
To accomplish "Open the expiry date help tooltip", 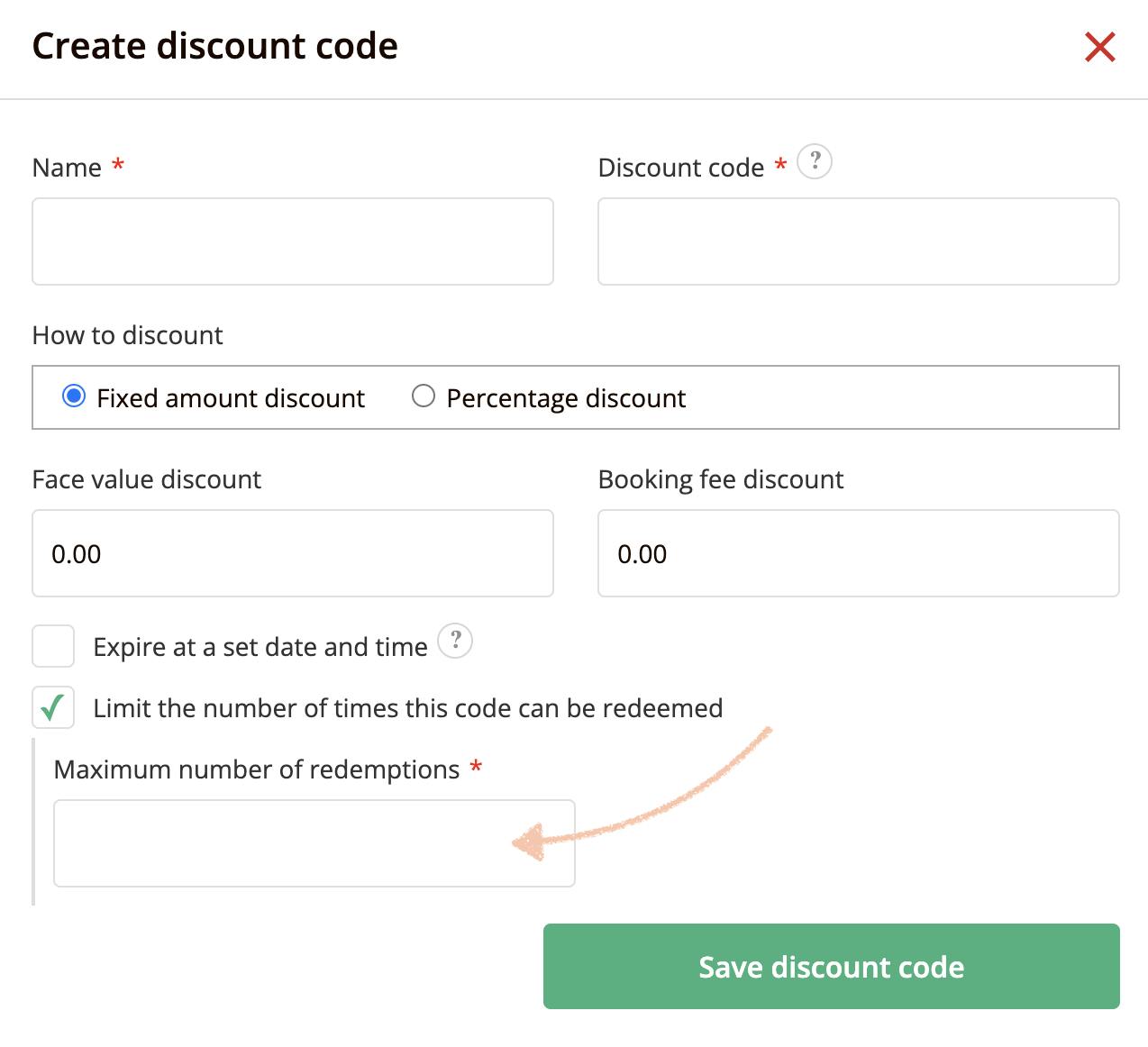I will click(456, 642).
